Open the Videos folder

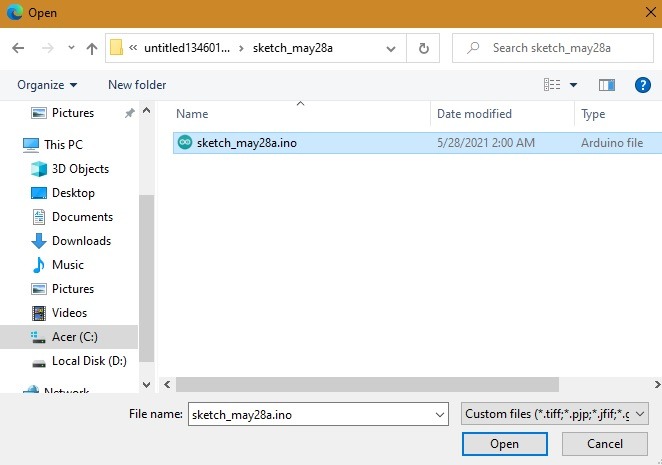coord(69,313)
